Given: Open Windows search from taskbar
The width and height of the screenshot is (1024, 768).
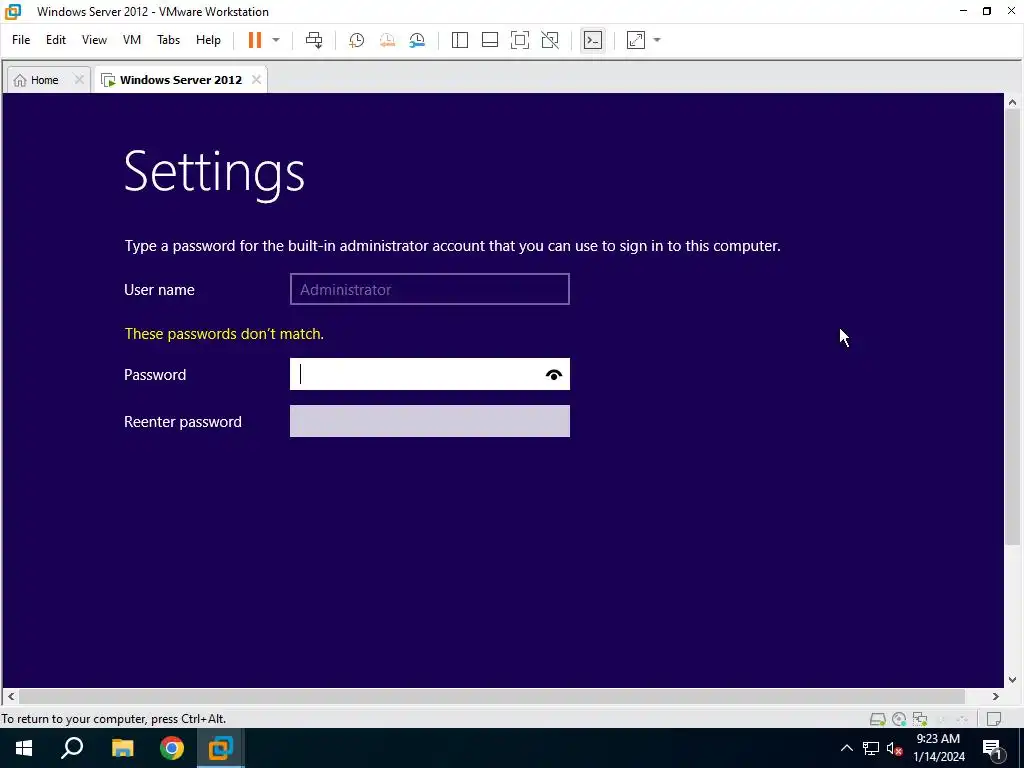Looking at the screenshot, I should (72, 748).
